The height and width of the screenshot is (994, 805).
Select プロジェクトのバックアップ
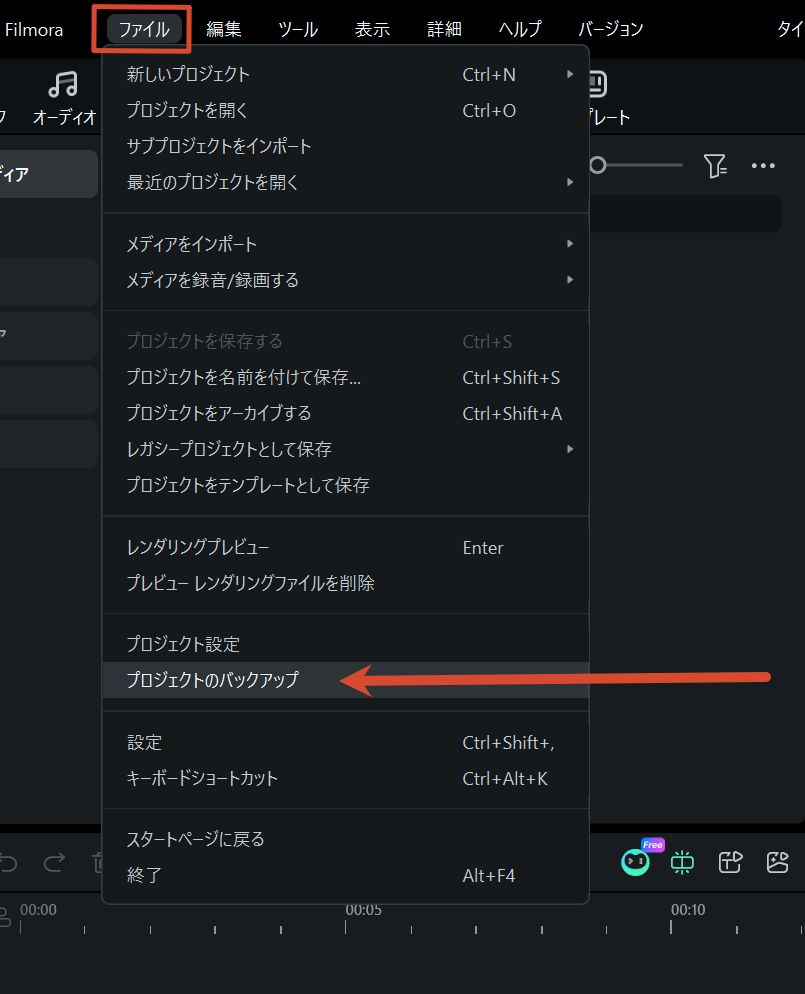(345, 680)
